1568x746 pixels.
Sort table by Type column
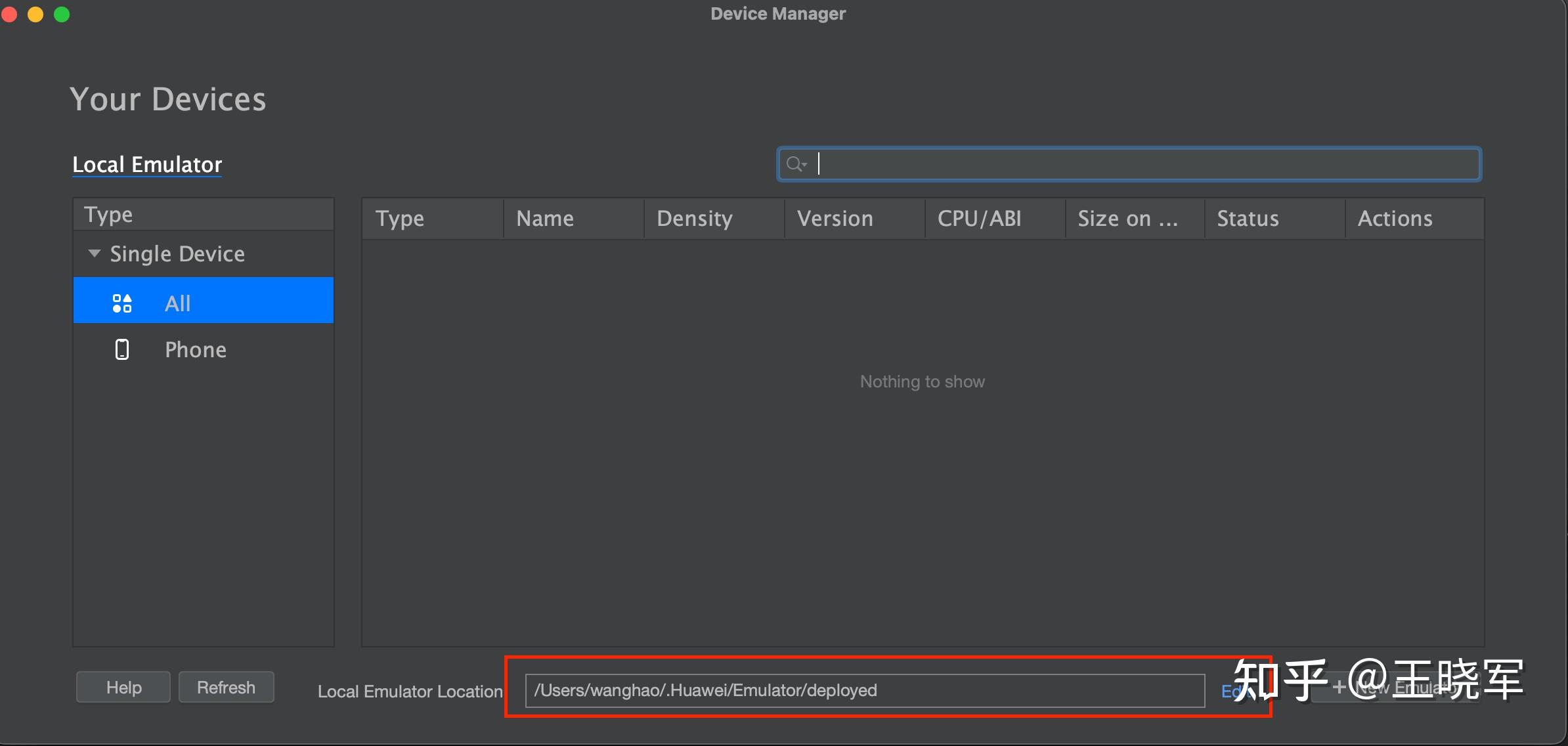pos(433,219)
